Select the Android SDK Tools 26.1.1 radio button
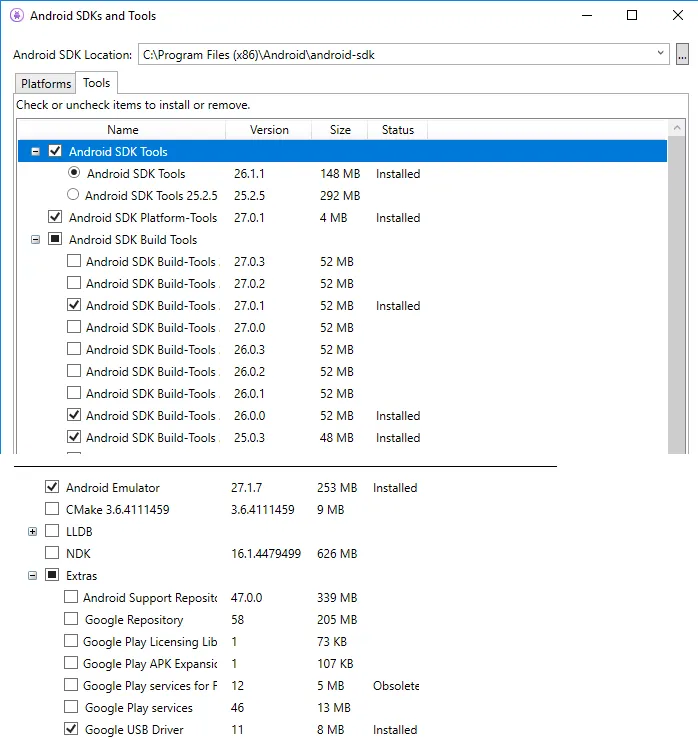 click(74, 172)
